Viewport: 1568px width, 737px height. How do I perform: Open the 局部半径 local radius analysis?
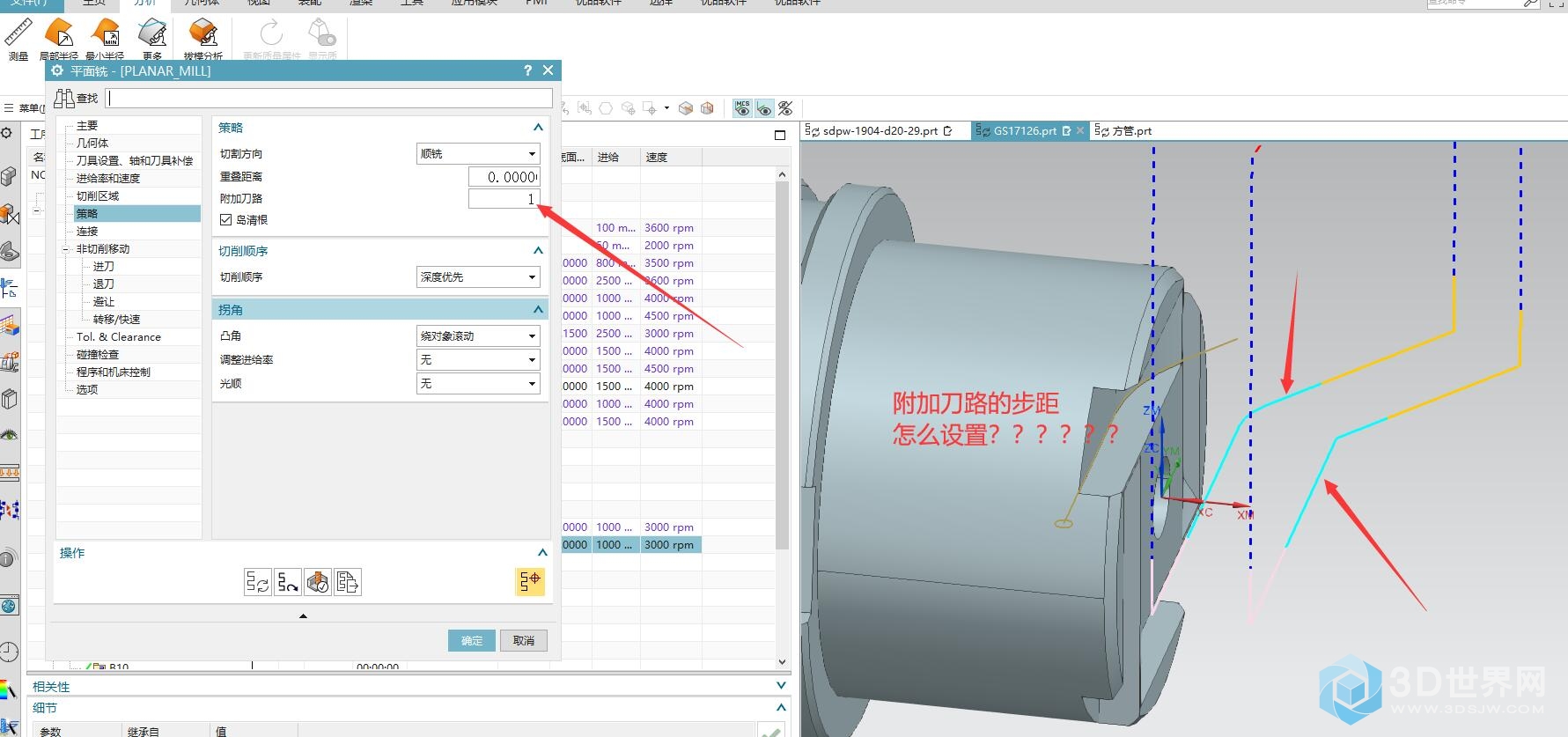tap(59, 39)
